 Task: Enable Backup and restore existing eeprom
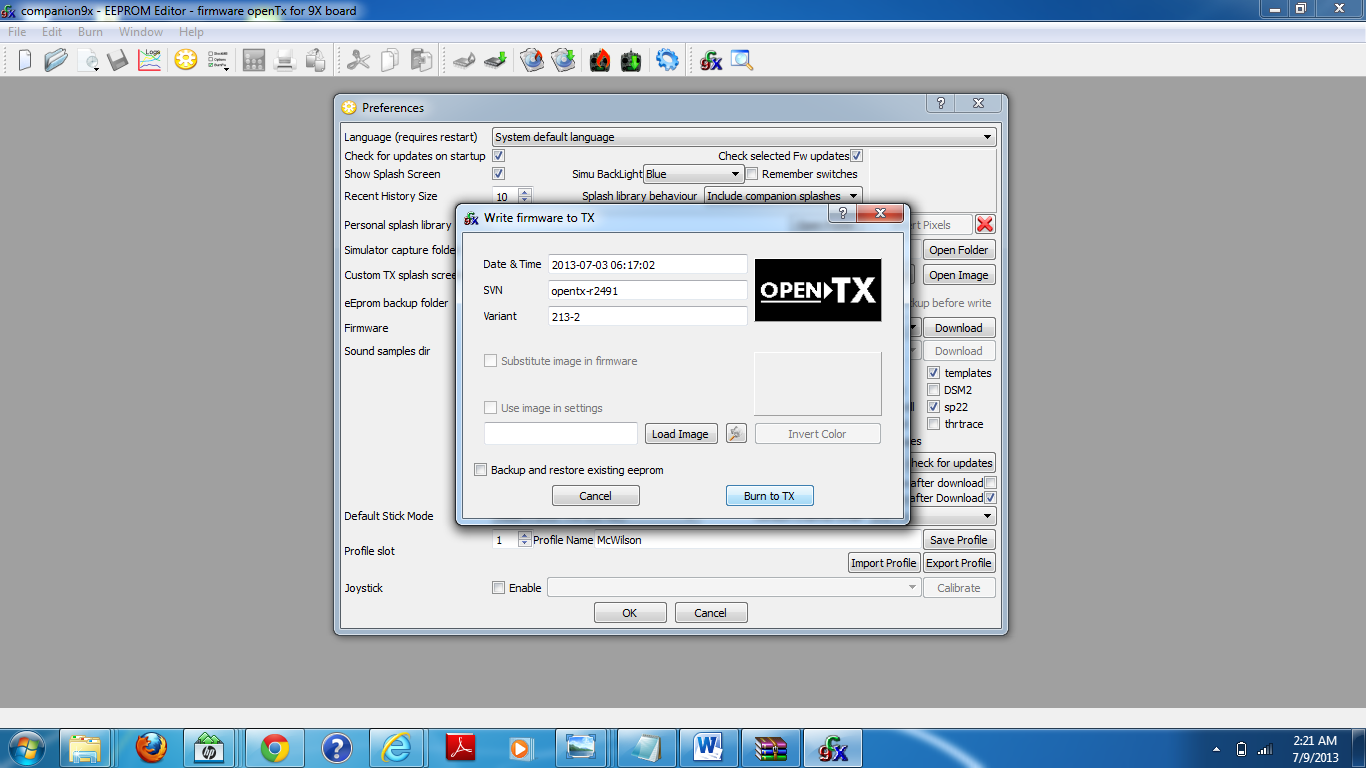[481, 470]
